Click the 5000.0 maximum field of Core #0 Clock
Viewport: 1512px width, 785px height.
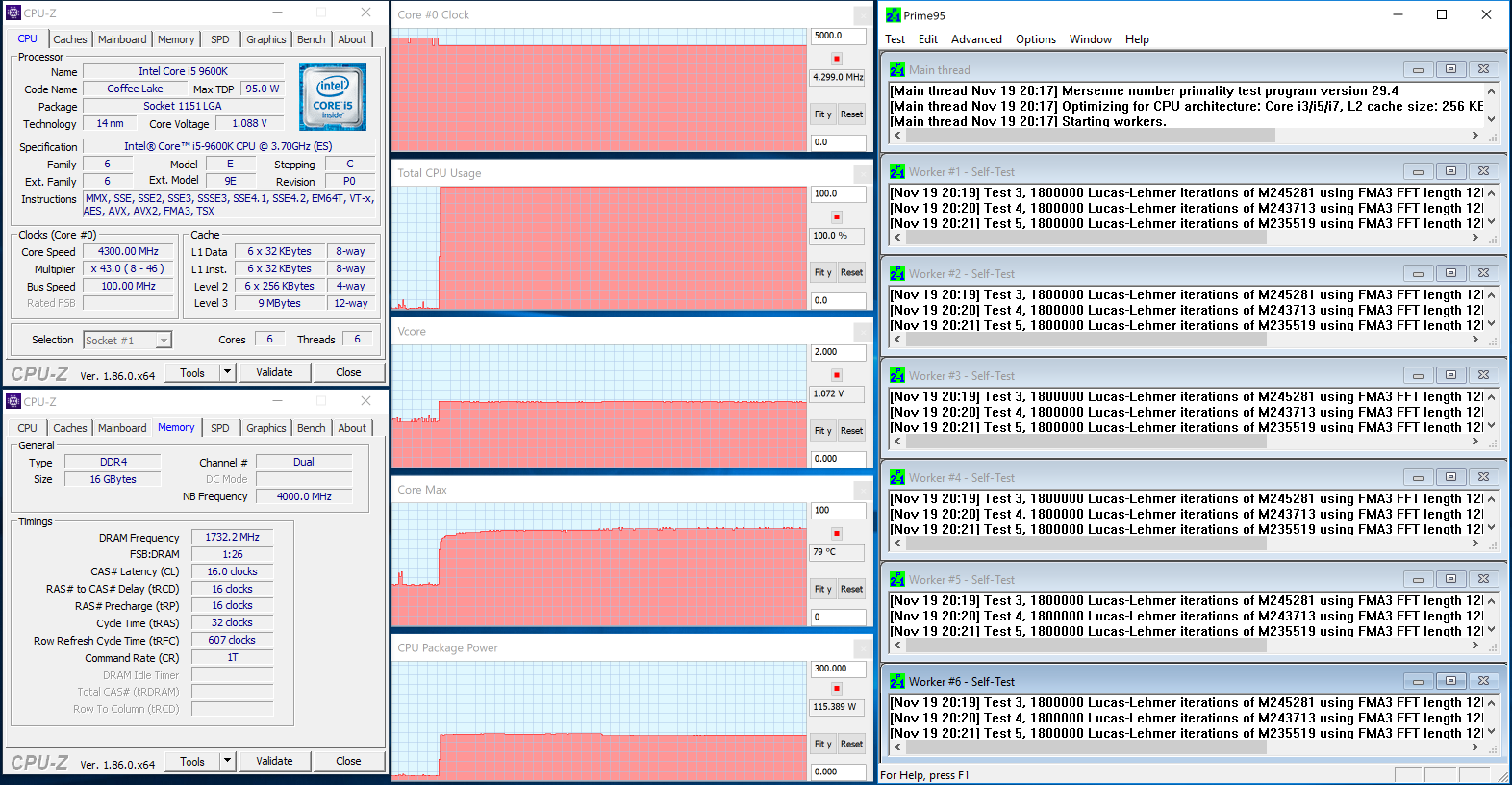pos(839,36)
